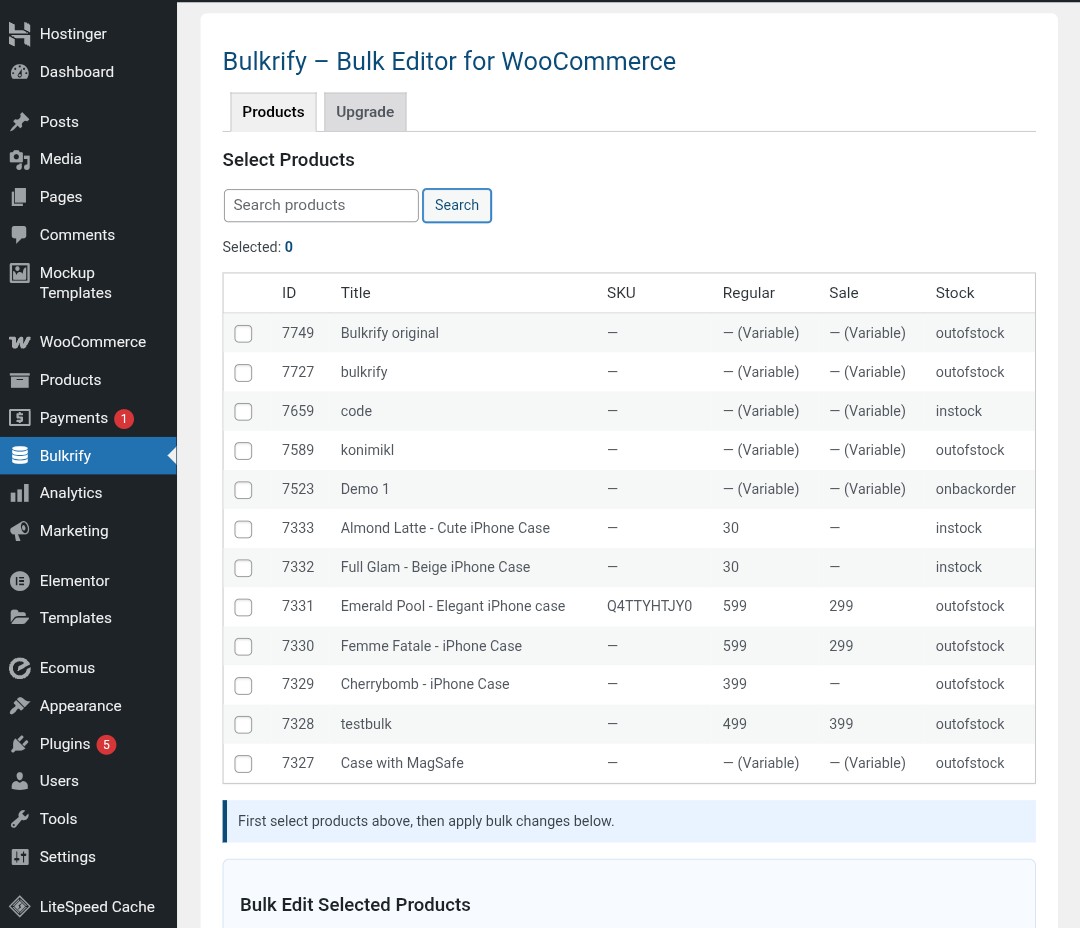Click the Hostinger logo icon in sidebar
Screen dimensions: 1080x928
pyautogui.click(x=19, y=34)
